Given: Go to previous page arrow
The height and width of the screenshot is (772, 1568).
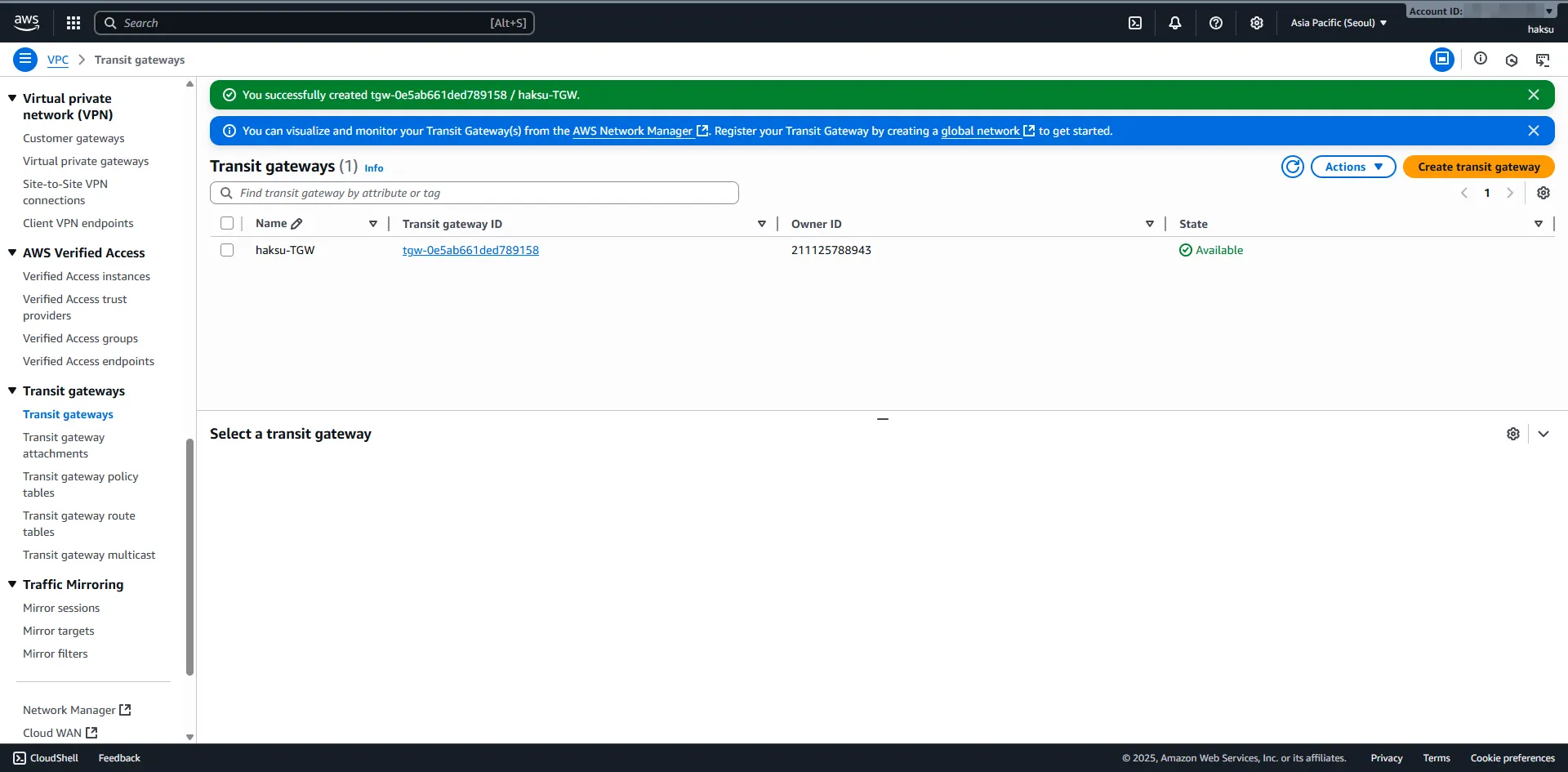Looking at the screenshot, I should pyautogui.click(x=1464, y=193).
